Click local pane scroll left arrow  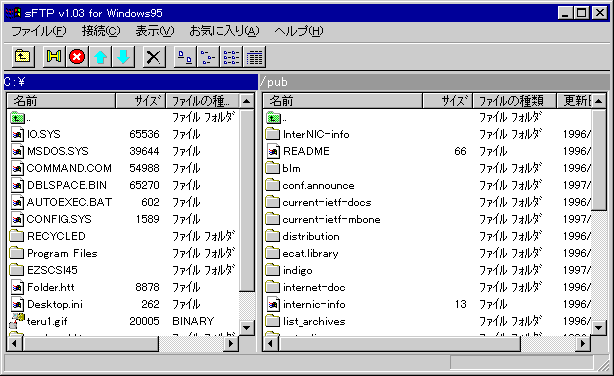[14, 344]
